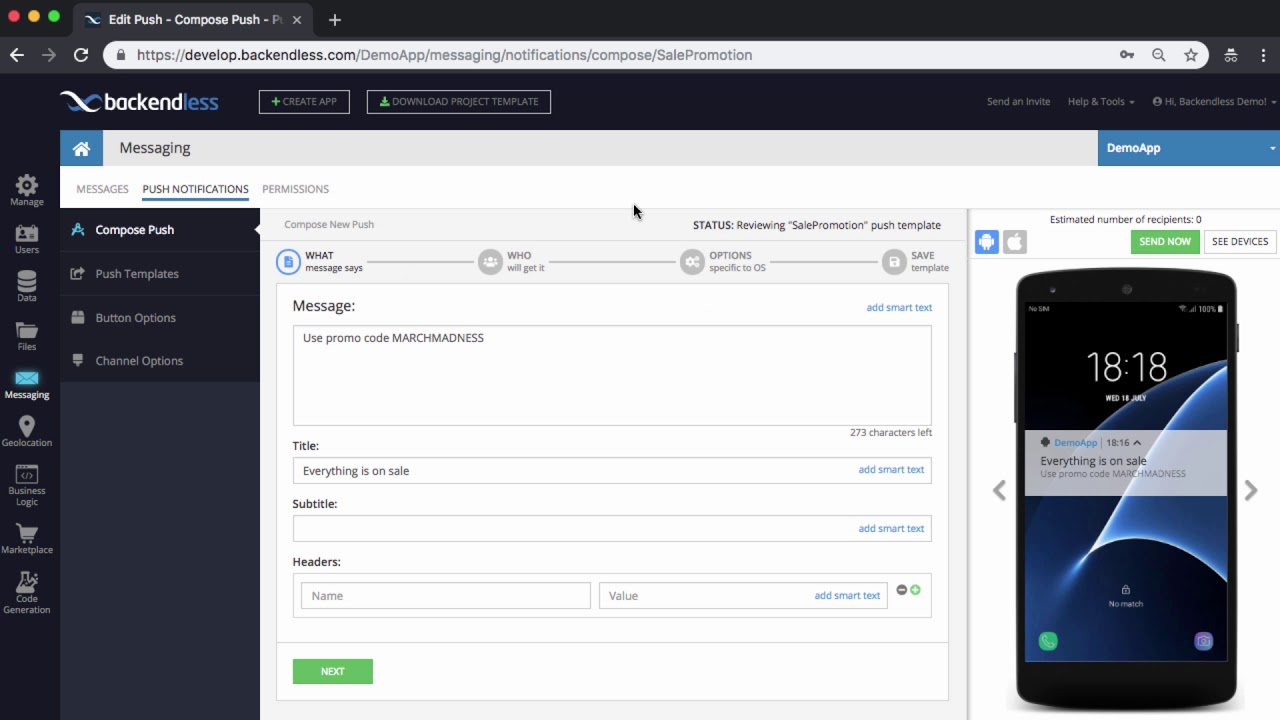Switch to the PERMISSIONS tab

coord(295,189)
